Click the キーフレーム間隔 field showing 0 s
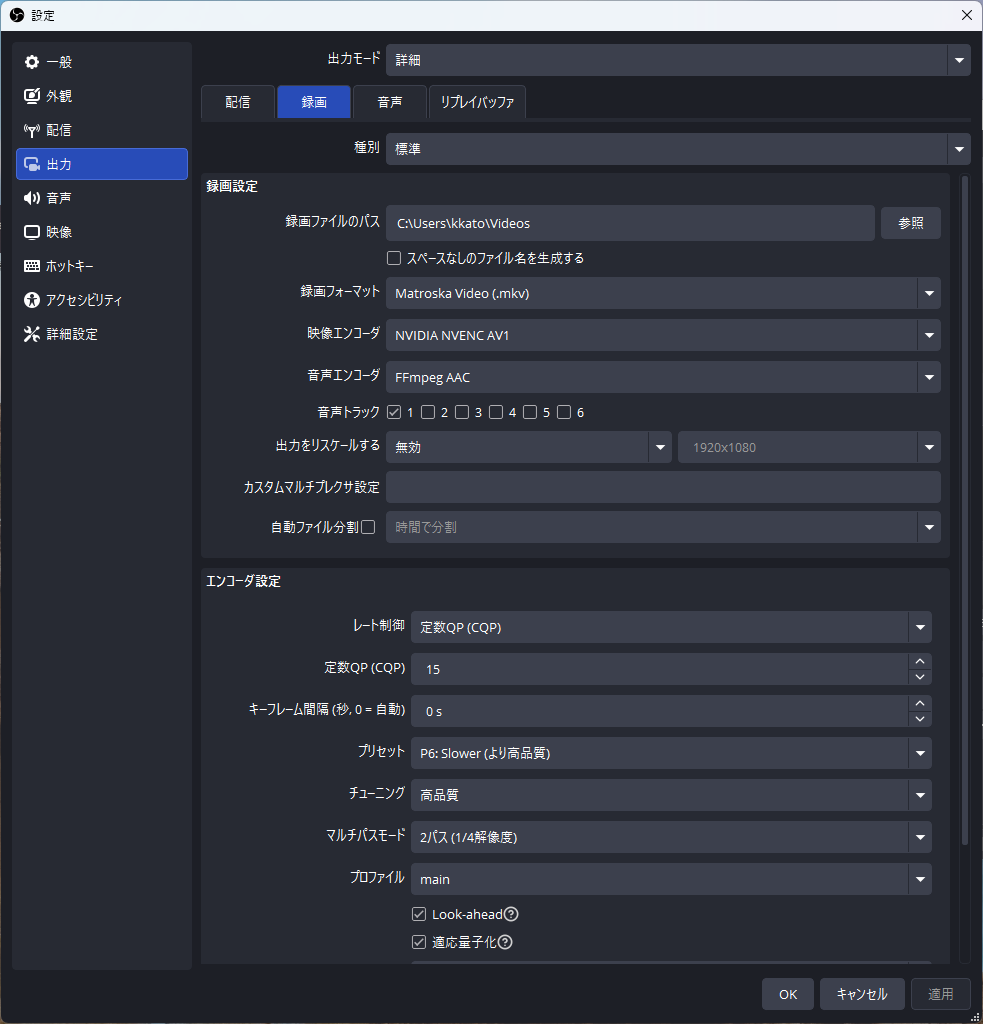The image size is (983, 1024). click(x=660, y=711)
